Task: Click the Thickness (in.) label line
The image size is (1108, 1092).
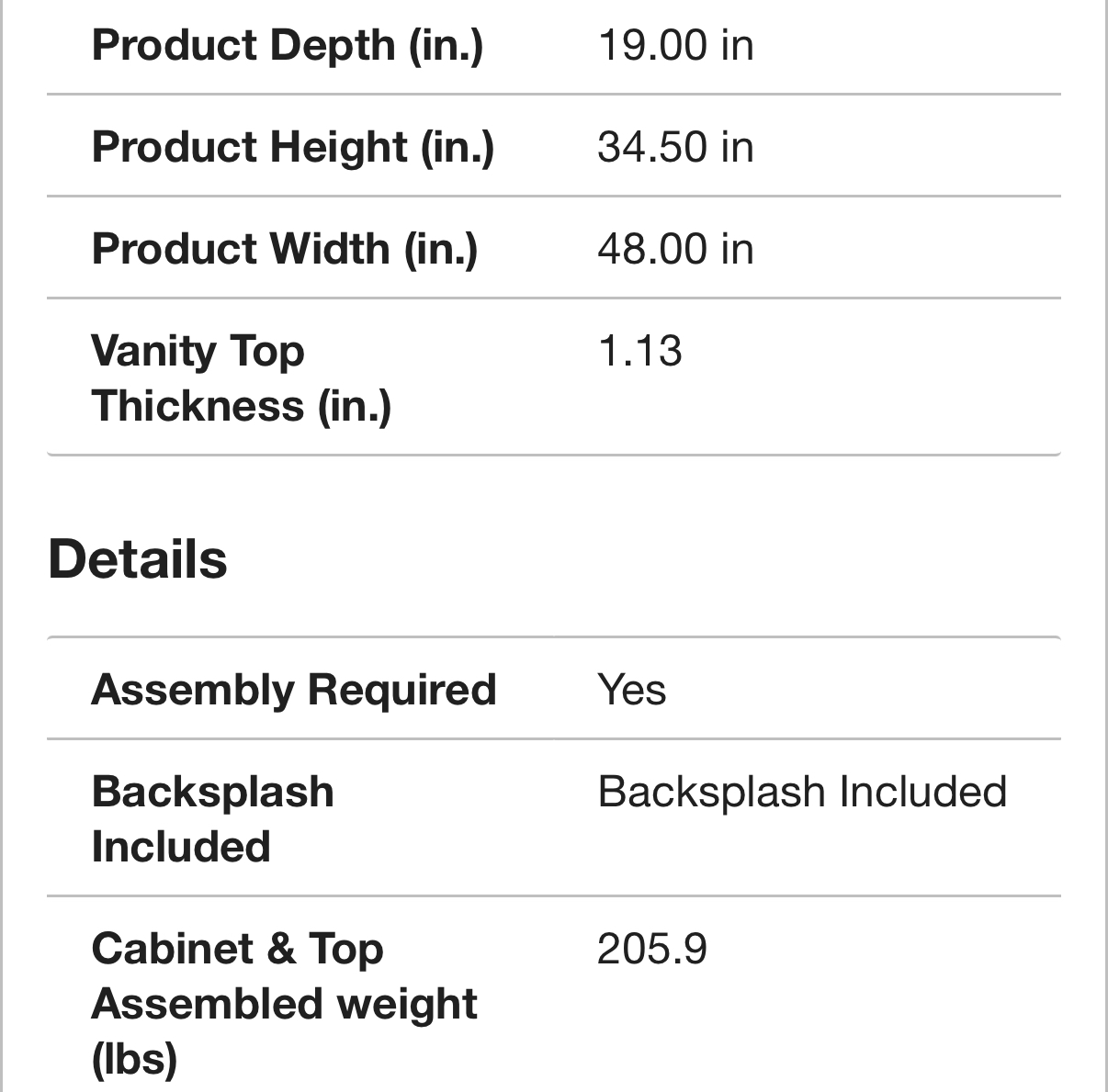Action: click(x=242, y=406)
